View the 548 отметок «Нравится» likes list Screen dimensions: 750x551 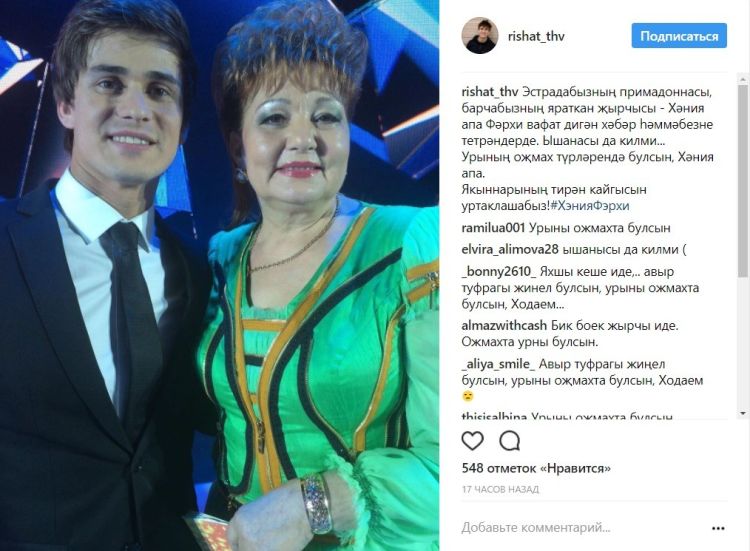[x=536, y=468]
